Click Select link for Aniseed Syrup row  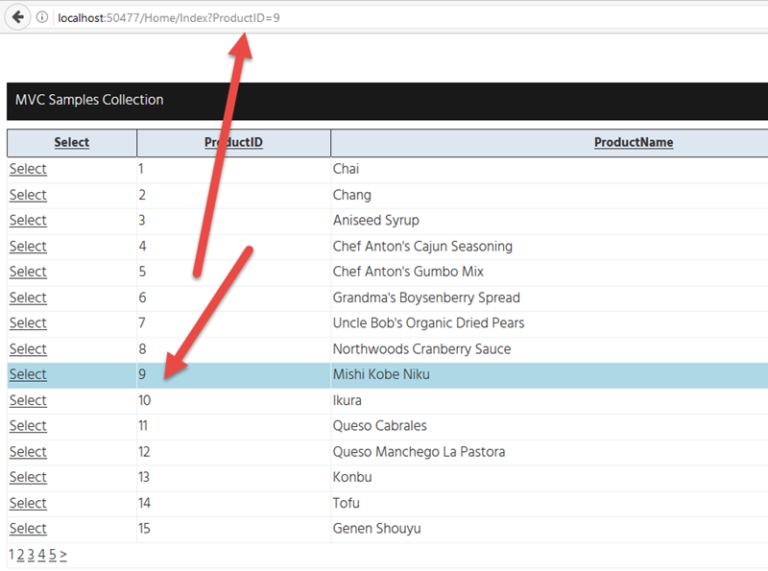[x=28, y=221]
